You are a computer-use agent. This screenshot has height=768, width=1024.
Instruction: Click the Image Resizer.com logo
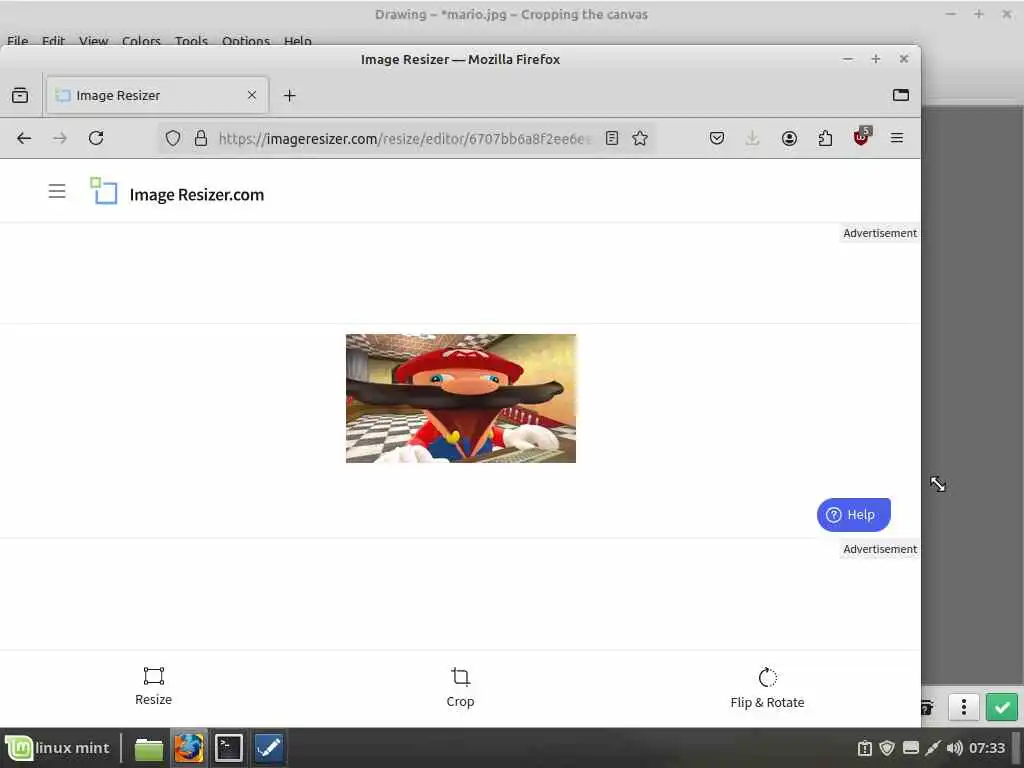pos(177,192)
